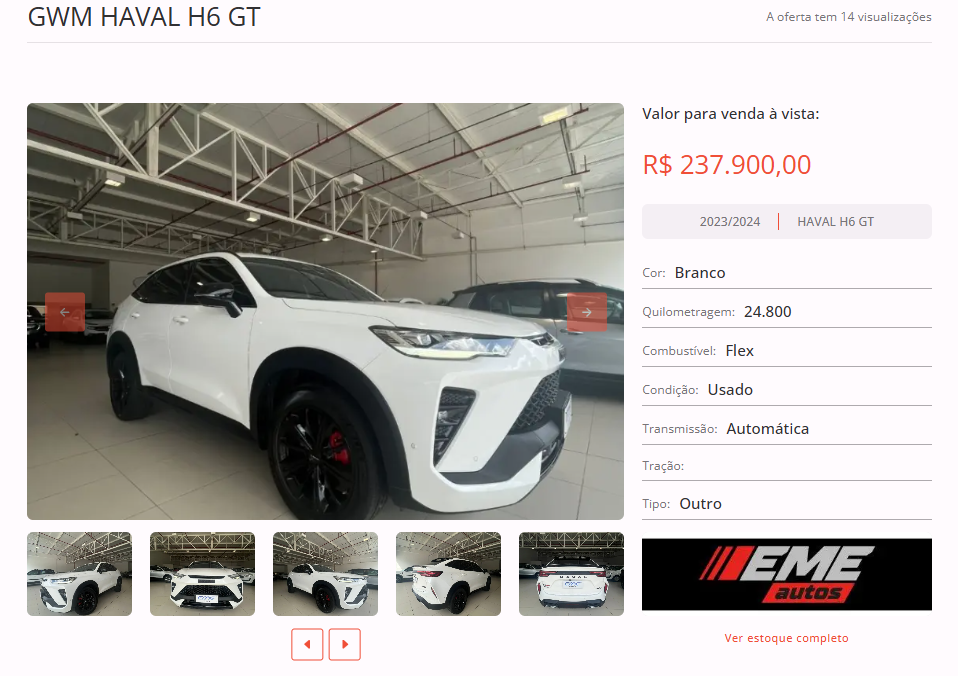Click right triangle button below thumbnails

click(x=345, y=644)
